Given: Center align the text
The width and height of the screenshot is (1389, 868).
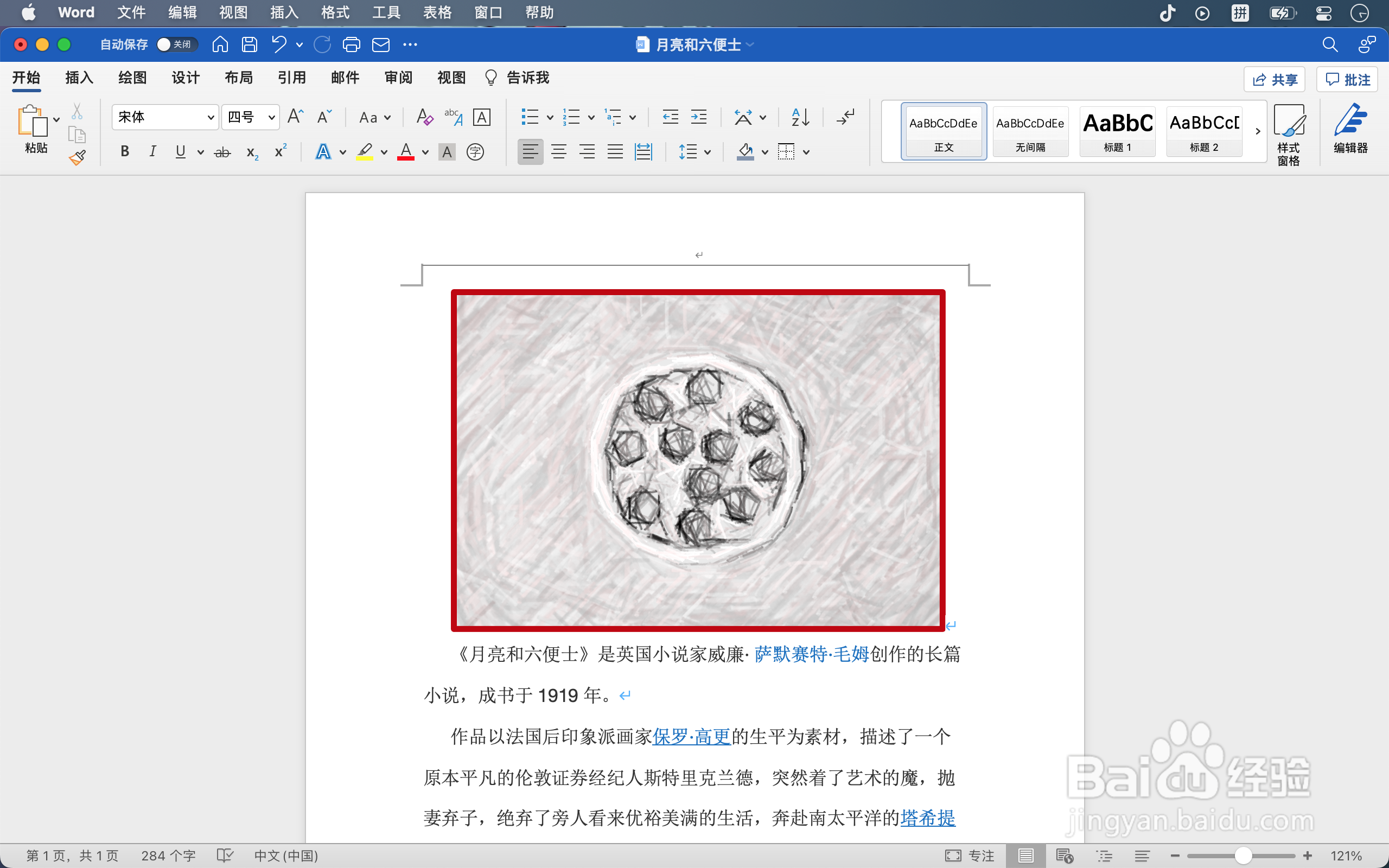Looking at the screenshot, I should coord(558,152).
